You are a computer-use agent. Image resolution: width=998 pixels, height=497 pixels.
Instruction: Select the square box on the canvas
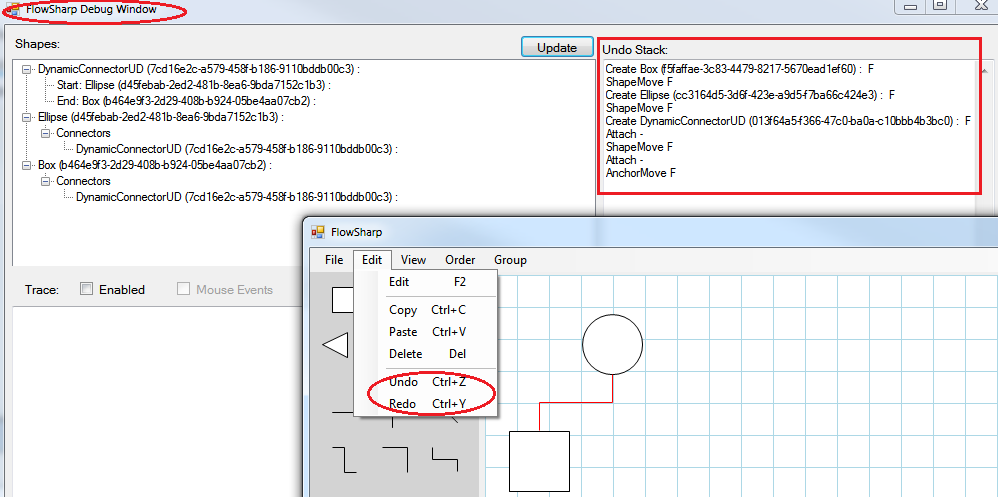point(539,461)
